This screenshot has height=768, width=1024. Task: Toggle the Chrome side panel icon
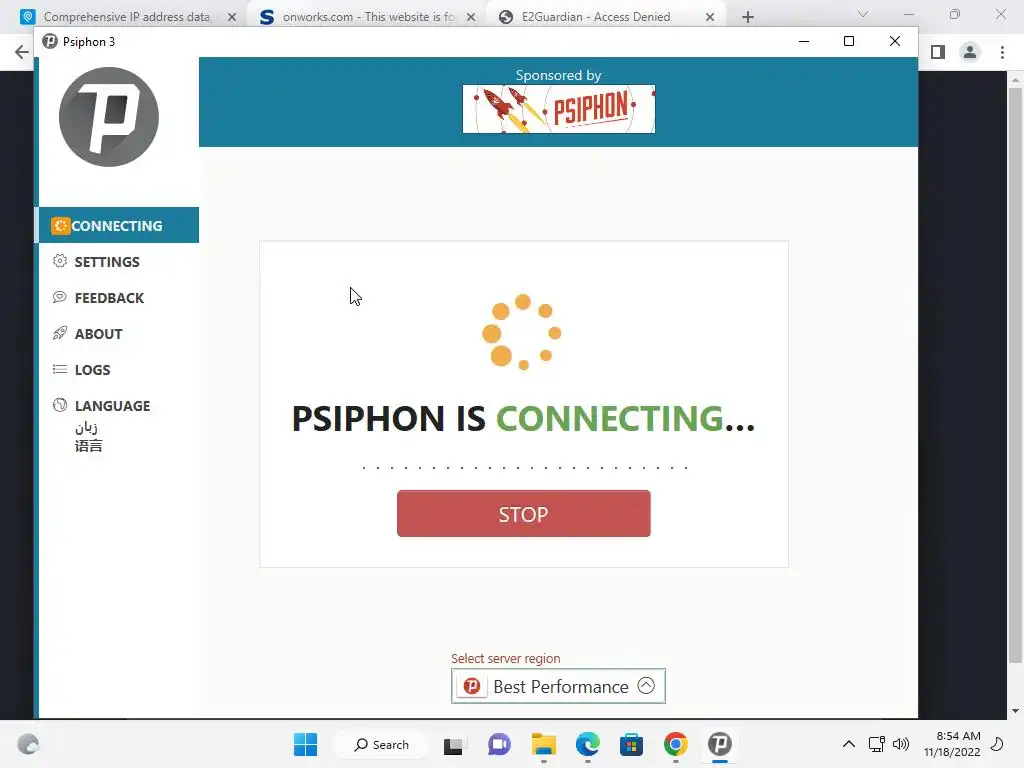pyautogui.click(x=938, y=52)
